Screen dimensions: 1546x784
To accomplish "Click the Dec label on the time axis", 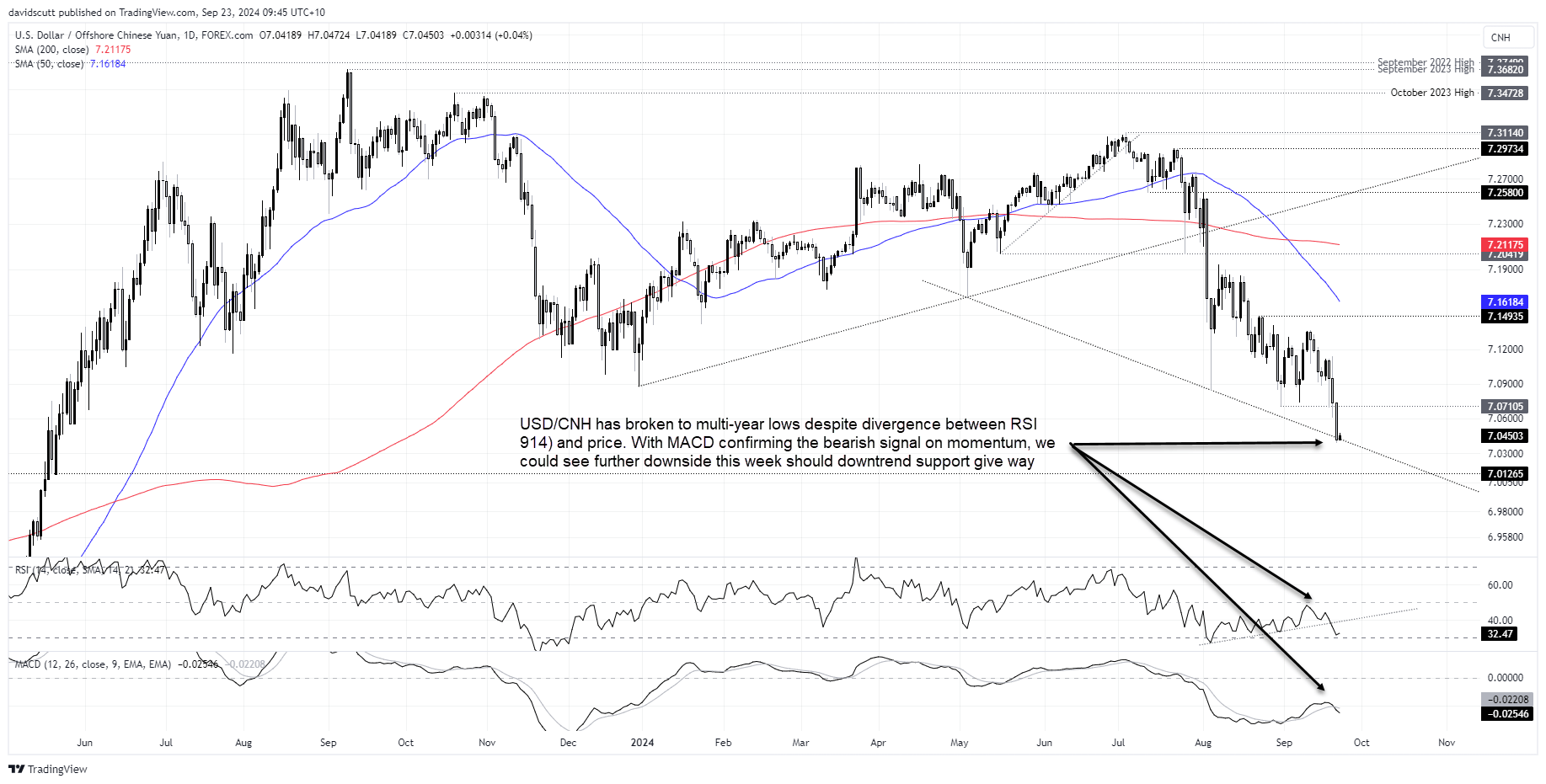I will (568, 743).
